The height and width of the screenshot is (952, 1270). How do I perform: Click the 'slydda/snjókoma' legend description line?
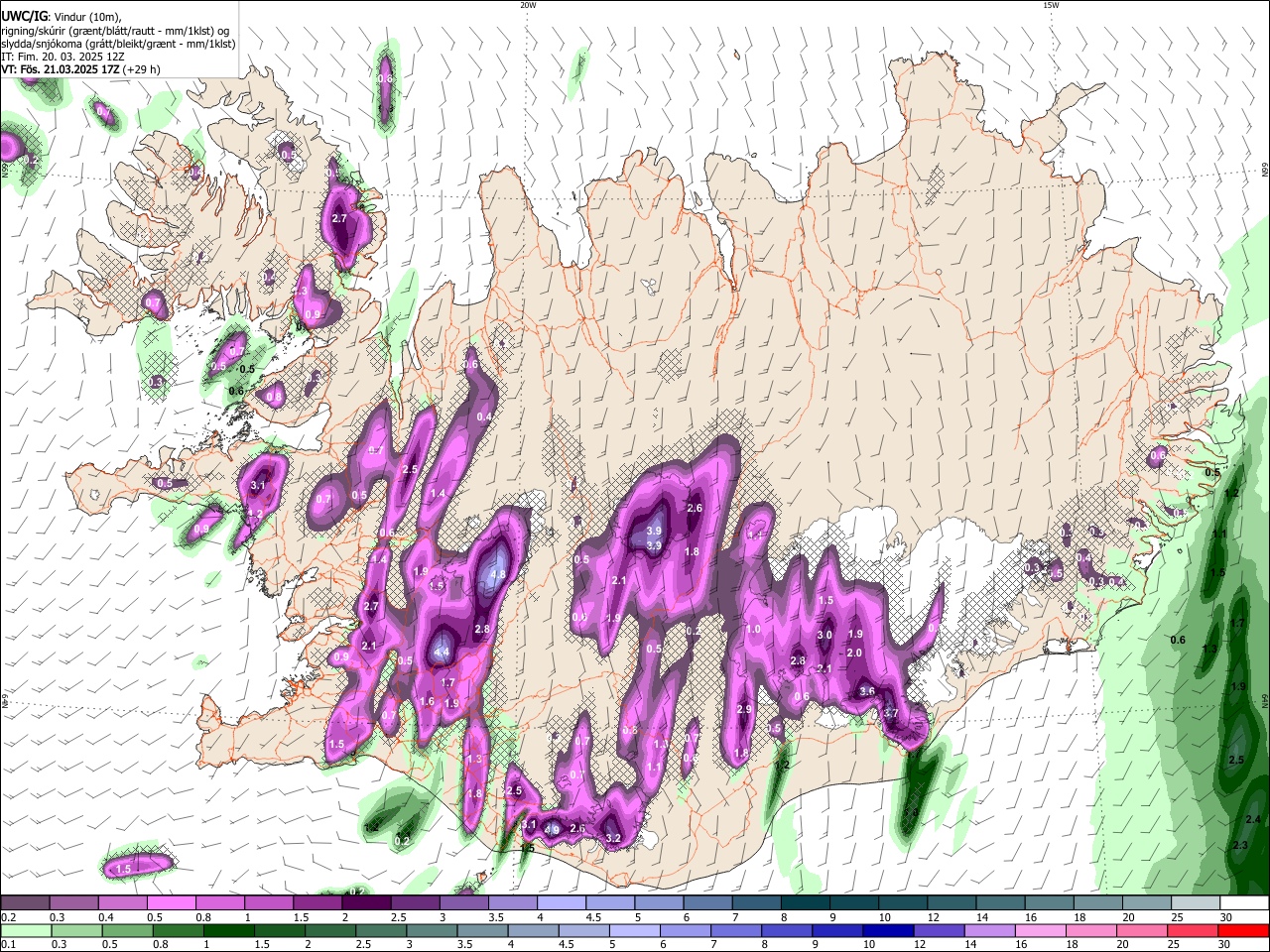coord(118,44)
